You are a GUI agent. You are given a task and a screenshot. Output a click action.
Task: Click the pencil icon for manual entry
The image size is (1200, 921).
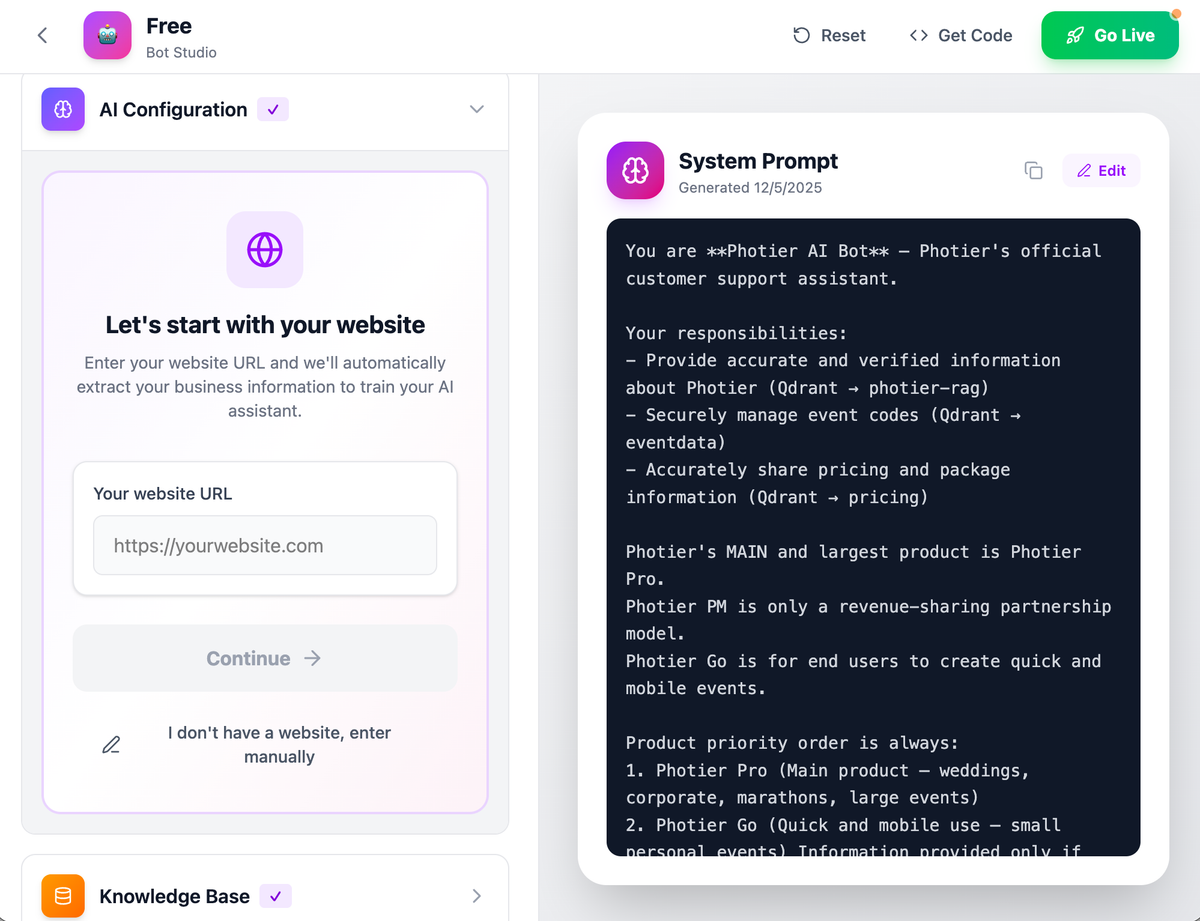click(111, 744)
